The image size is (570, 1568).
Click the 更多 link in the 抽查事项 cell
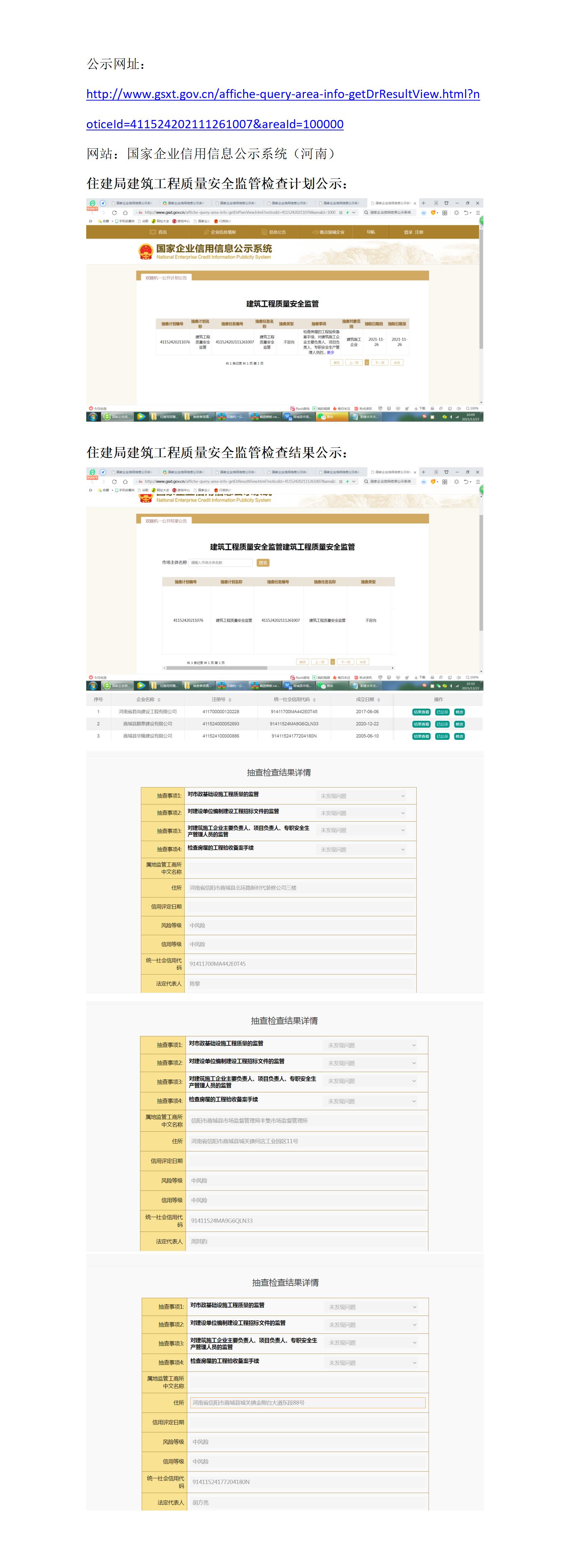pos(331,352)
